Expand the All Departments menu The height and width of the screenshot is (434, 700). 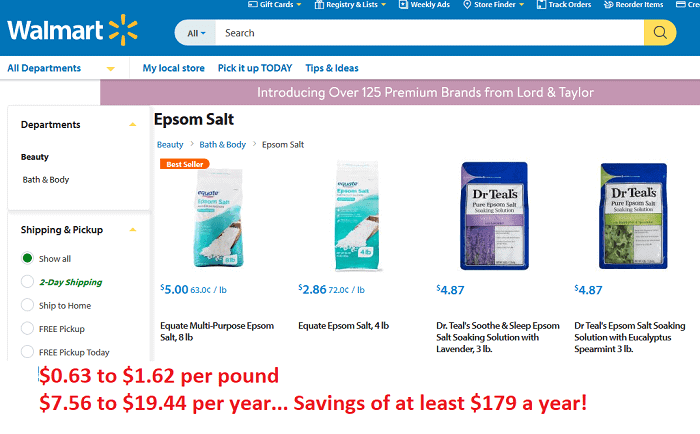(60, 68)
